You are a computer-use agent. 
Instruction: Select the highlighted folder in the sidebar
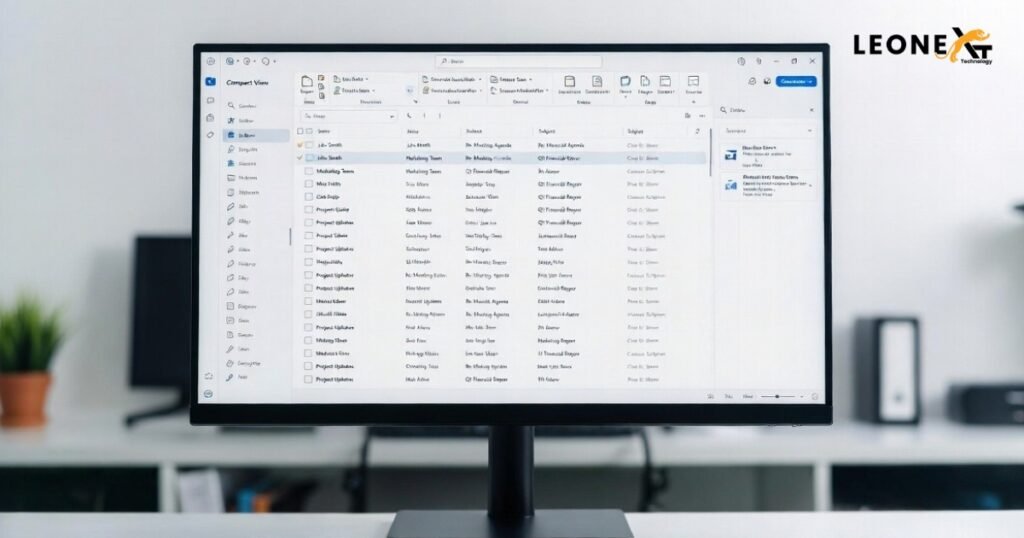(257, 135)
